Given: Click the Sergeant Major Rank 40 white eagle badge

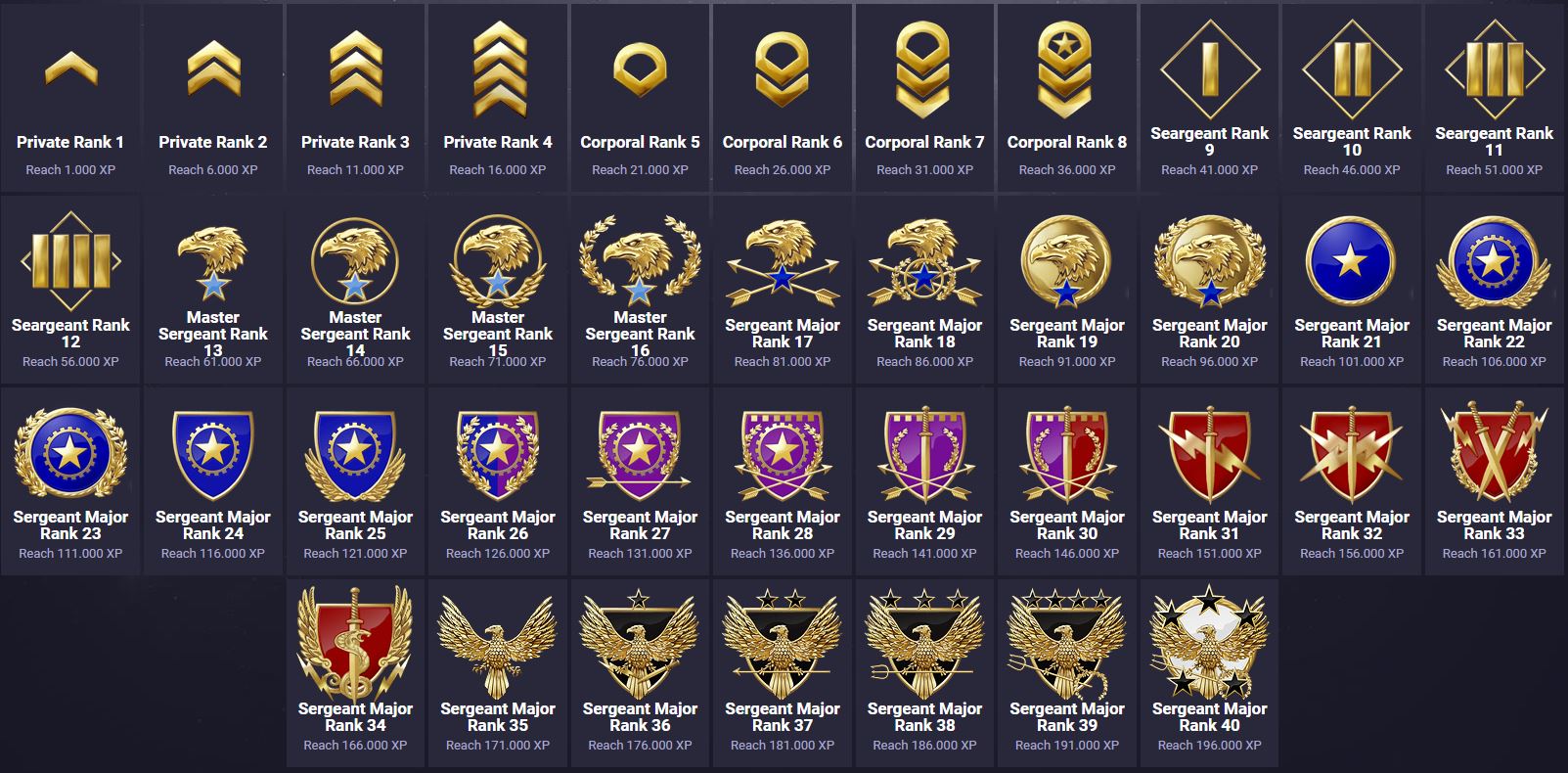Looking at the screenshot, I should [1209, 643].
